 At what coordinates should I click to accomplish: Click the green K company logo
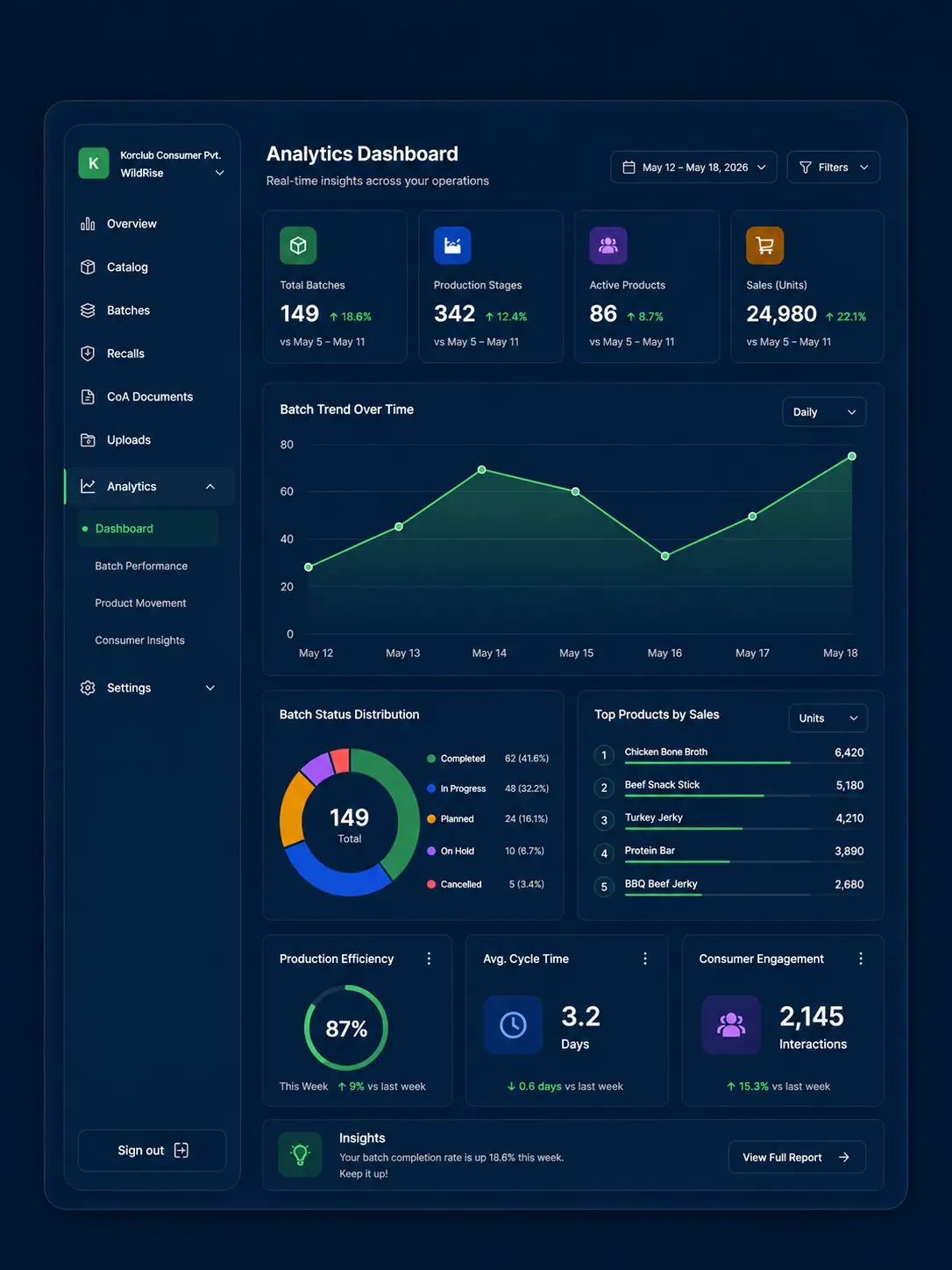tap(94, 163)
